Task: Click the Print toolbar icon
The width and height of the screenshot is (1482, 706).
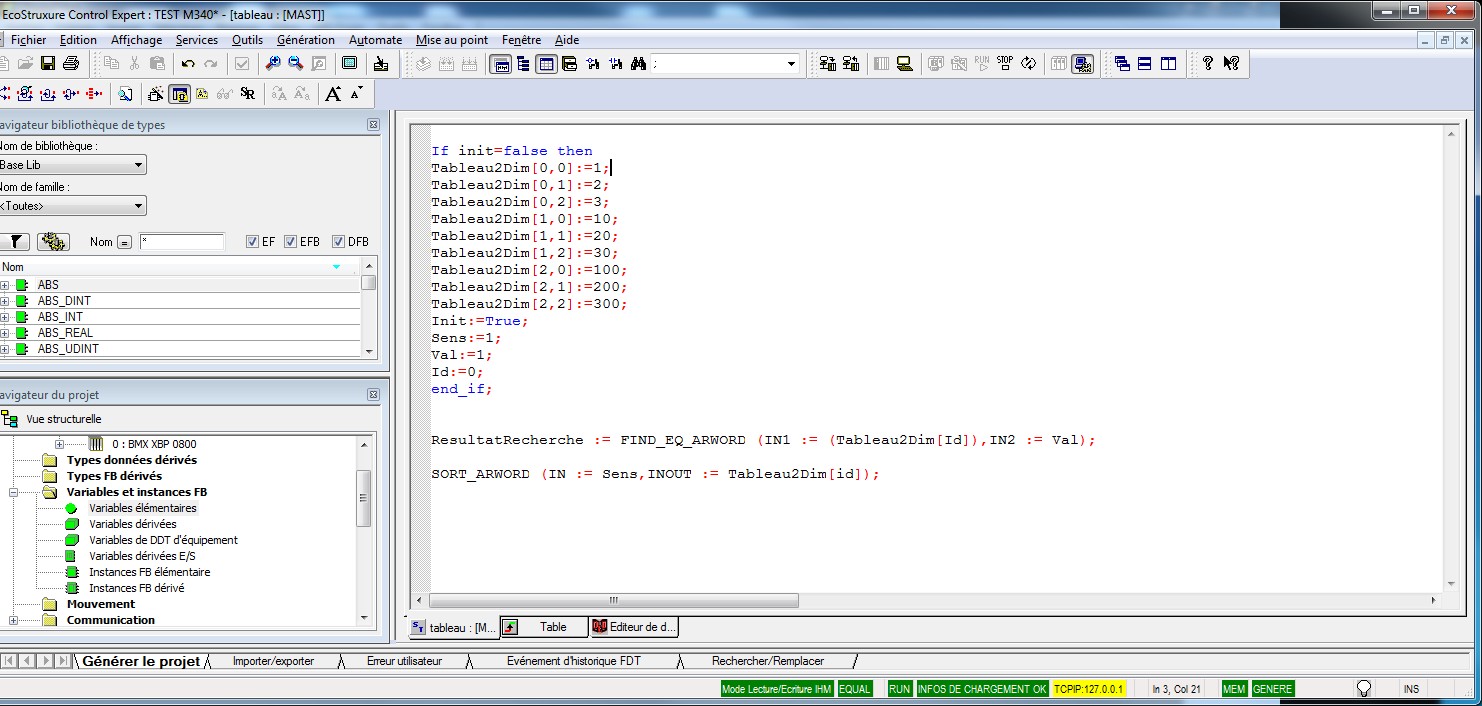Action: (70, 64)
